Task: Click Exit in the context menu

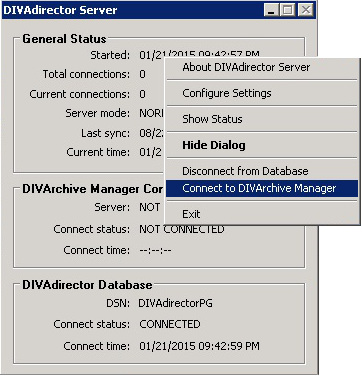Action: pos(262,214)
